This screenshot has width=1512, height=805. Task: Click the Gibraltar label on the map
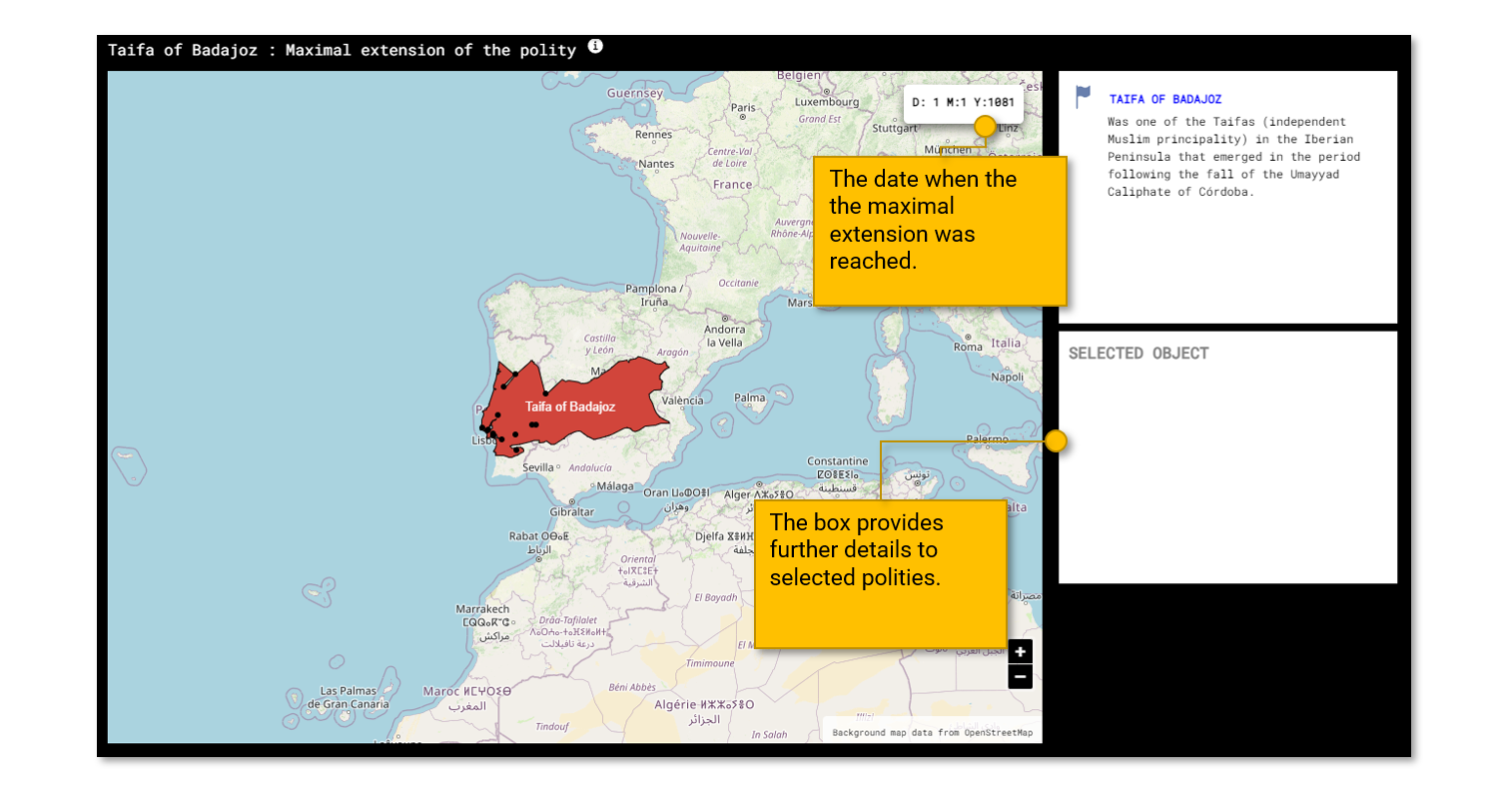(x=572, y=511)
